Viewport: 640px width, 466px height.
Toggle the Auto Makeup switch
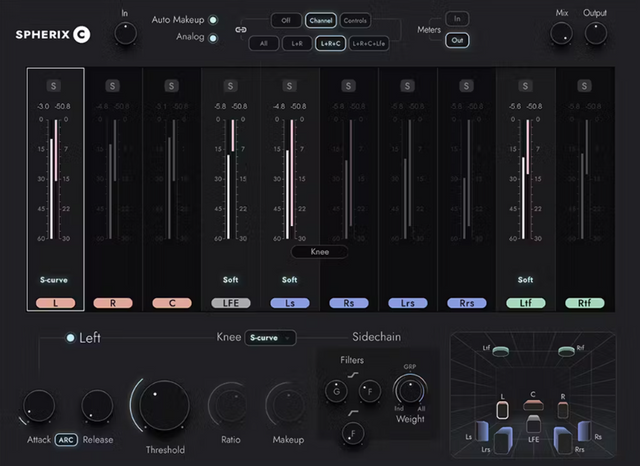pyautogui.click(x=213, y=20)
